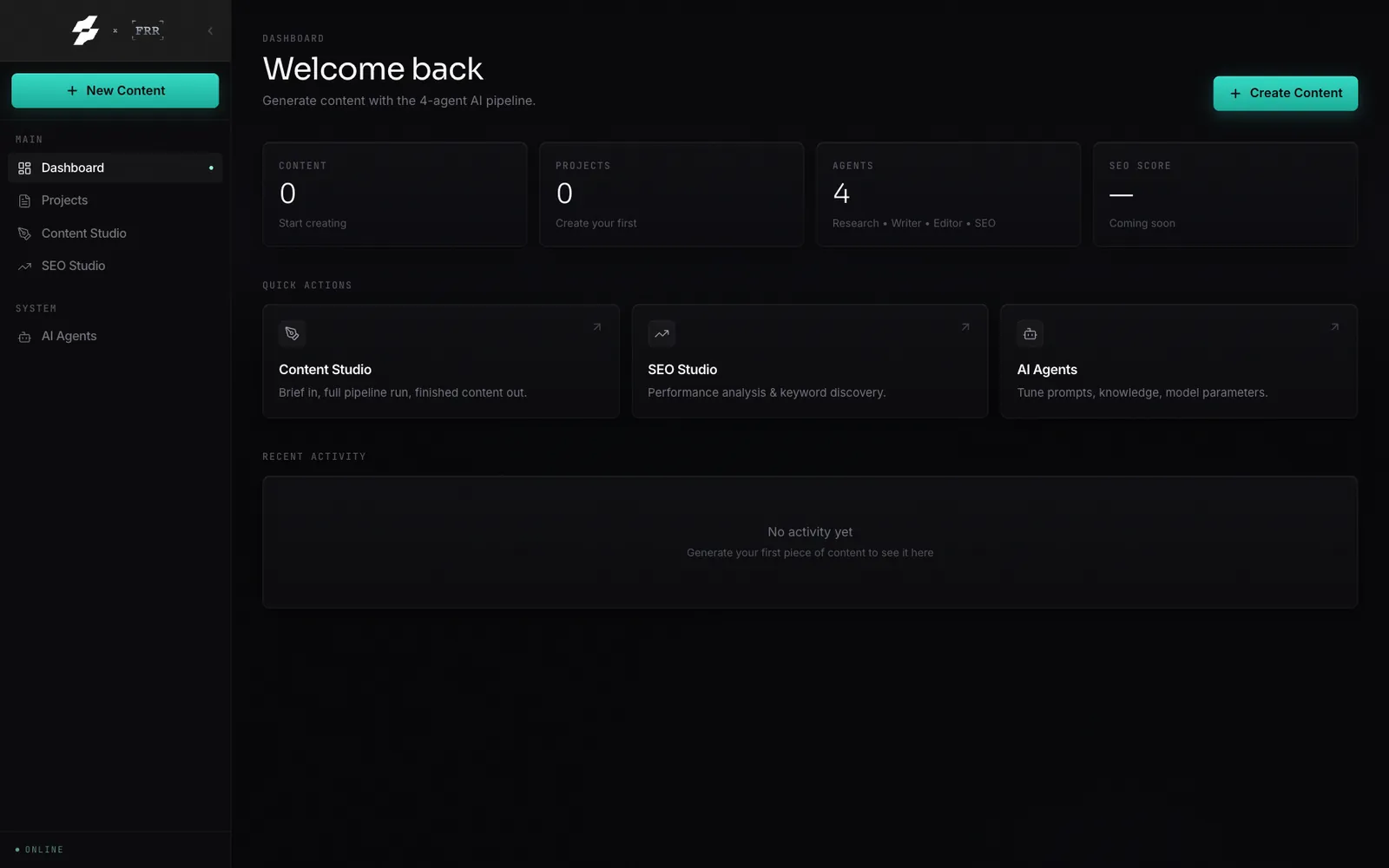Viewport: 1389px width, 868px height.
Task: Click the Create Content button
Action: coord(1285,93)
